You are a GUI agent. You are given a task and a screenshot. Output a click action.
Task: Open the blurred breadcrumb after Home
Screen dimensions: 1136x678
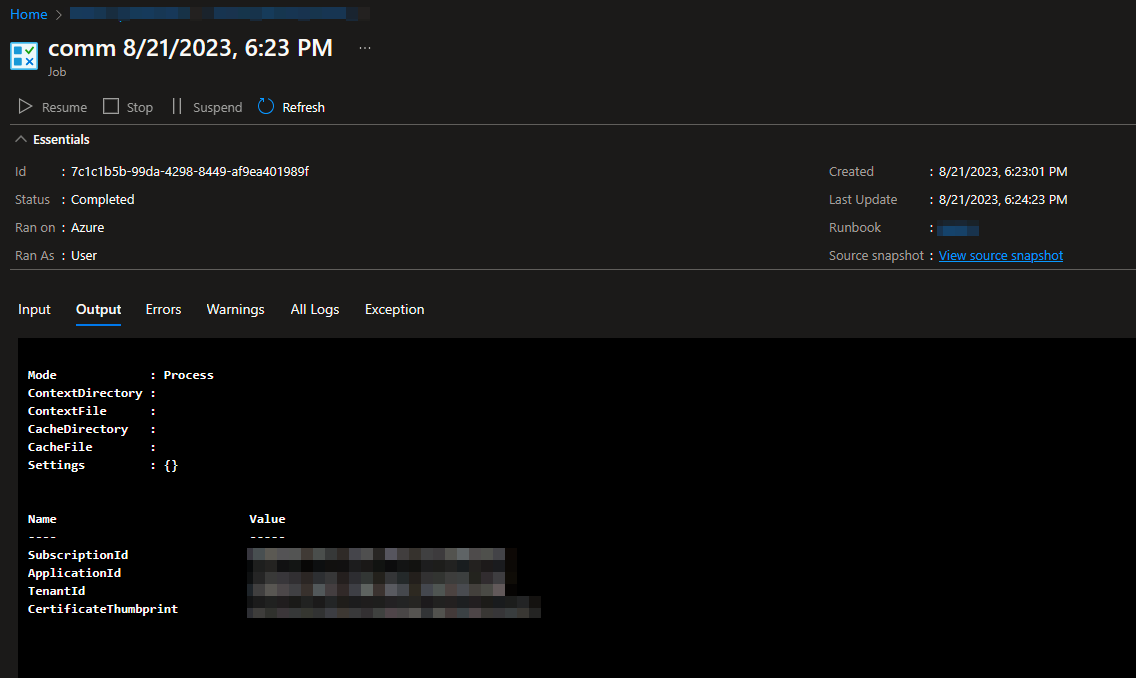pyautogui.click(x=220, y=13)
